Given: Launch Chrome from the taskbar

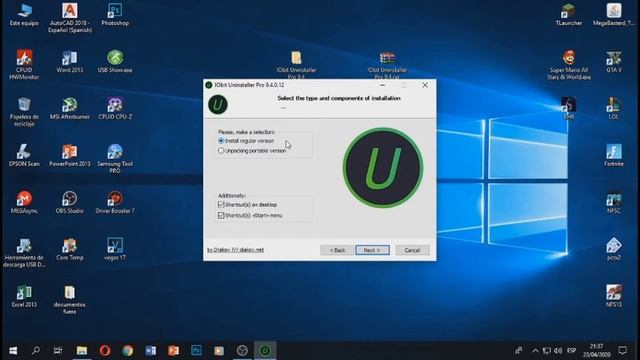Looking at the screenshot, I should tap(128, 351).
